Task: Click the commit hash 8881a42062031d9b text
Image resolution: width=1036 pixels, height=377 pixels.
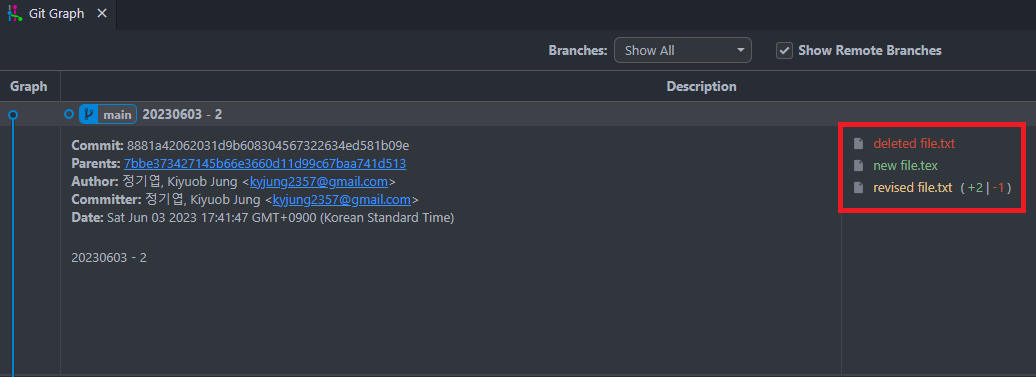Action: coord(268,145)
